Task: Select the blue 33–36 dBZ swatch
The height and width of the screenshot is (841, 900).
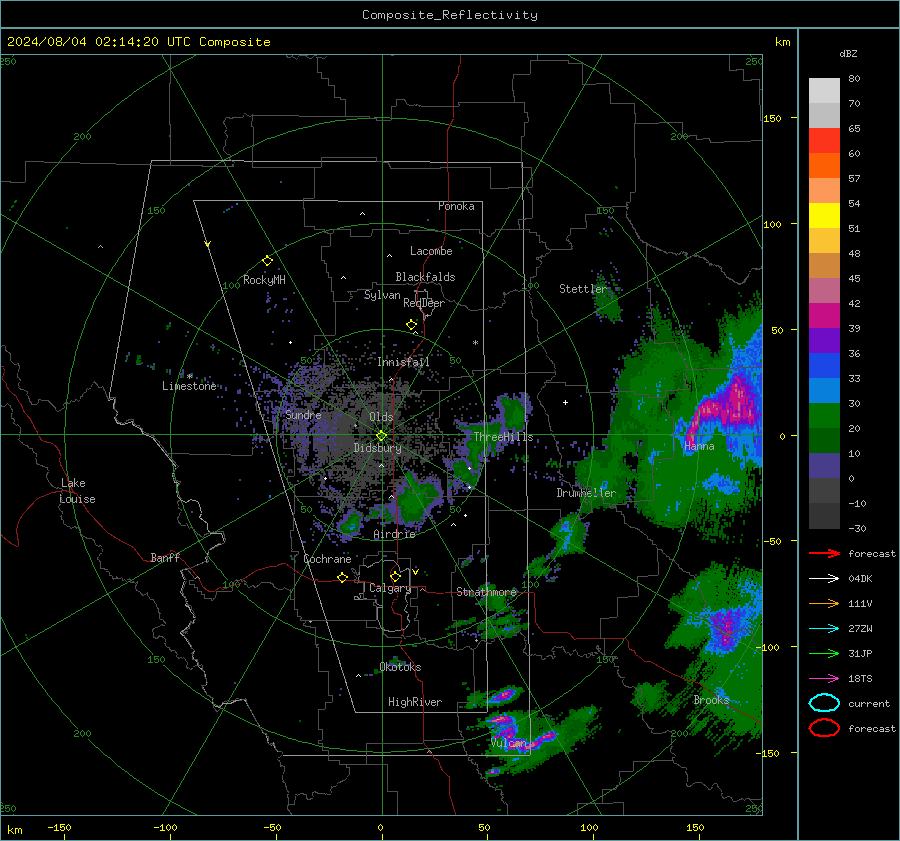Action: tap(824, 366)
